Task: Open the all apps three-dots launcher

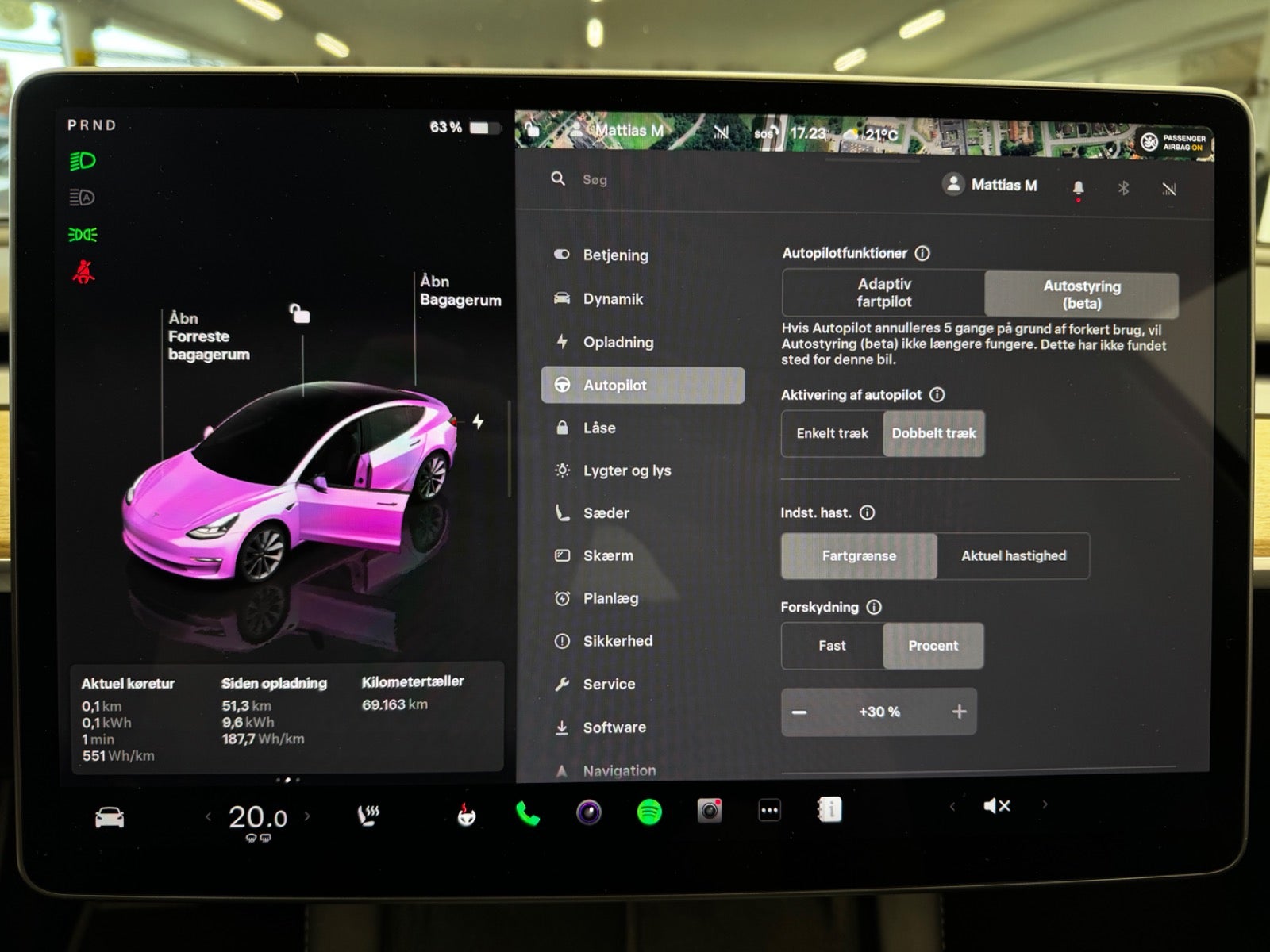Action: click(769, 810)
